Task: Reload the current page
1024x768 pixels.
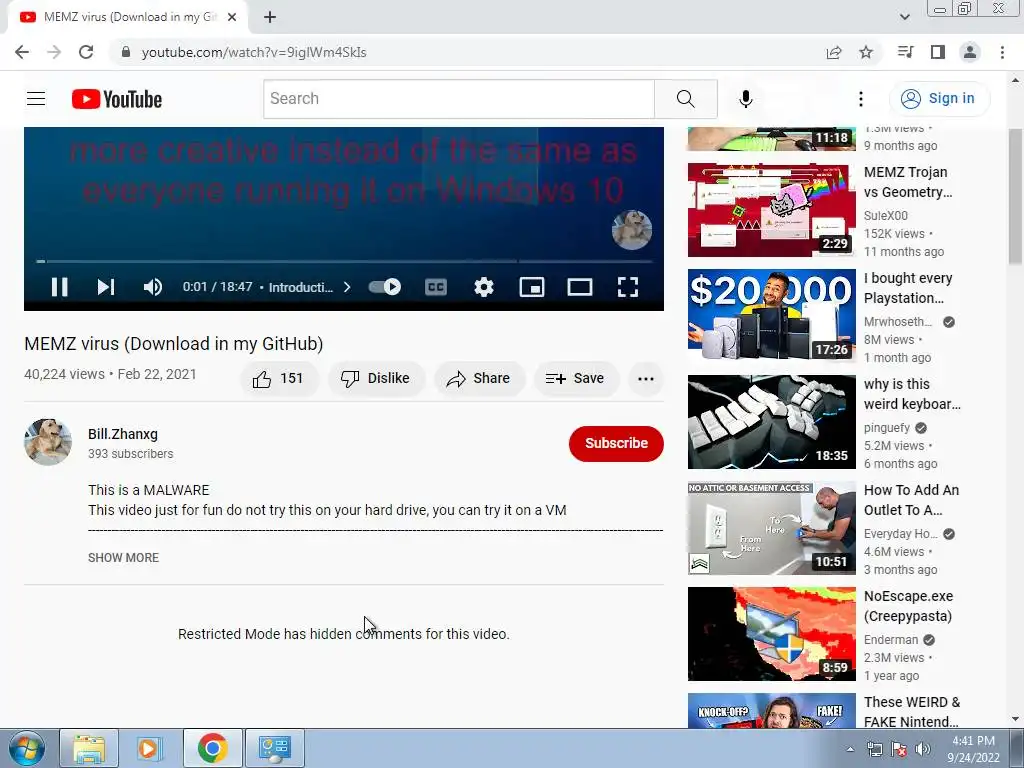Action: point(86,52)
